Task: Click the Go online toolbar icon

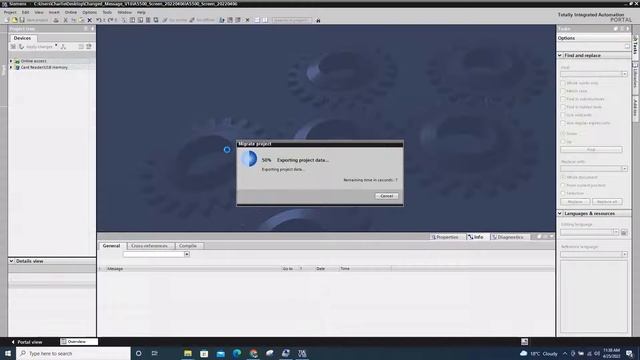Action: (165, 20)
